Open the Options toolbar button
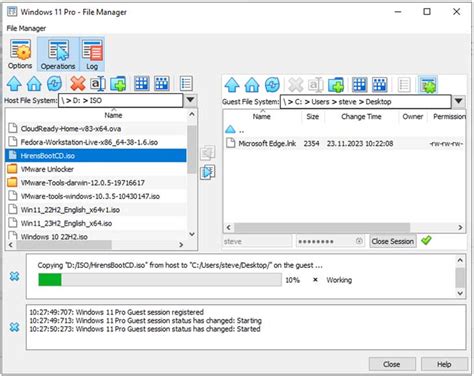This screenshot has height=376, width=474. tap(20, 54)
